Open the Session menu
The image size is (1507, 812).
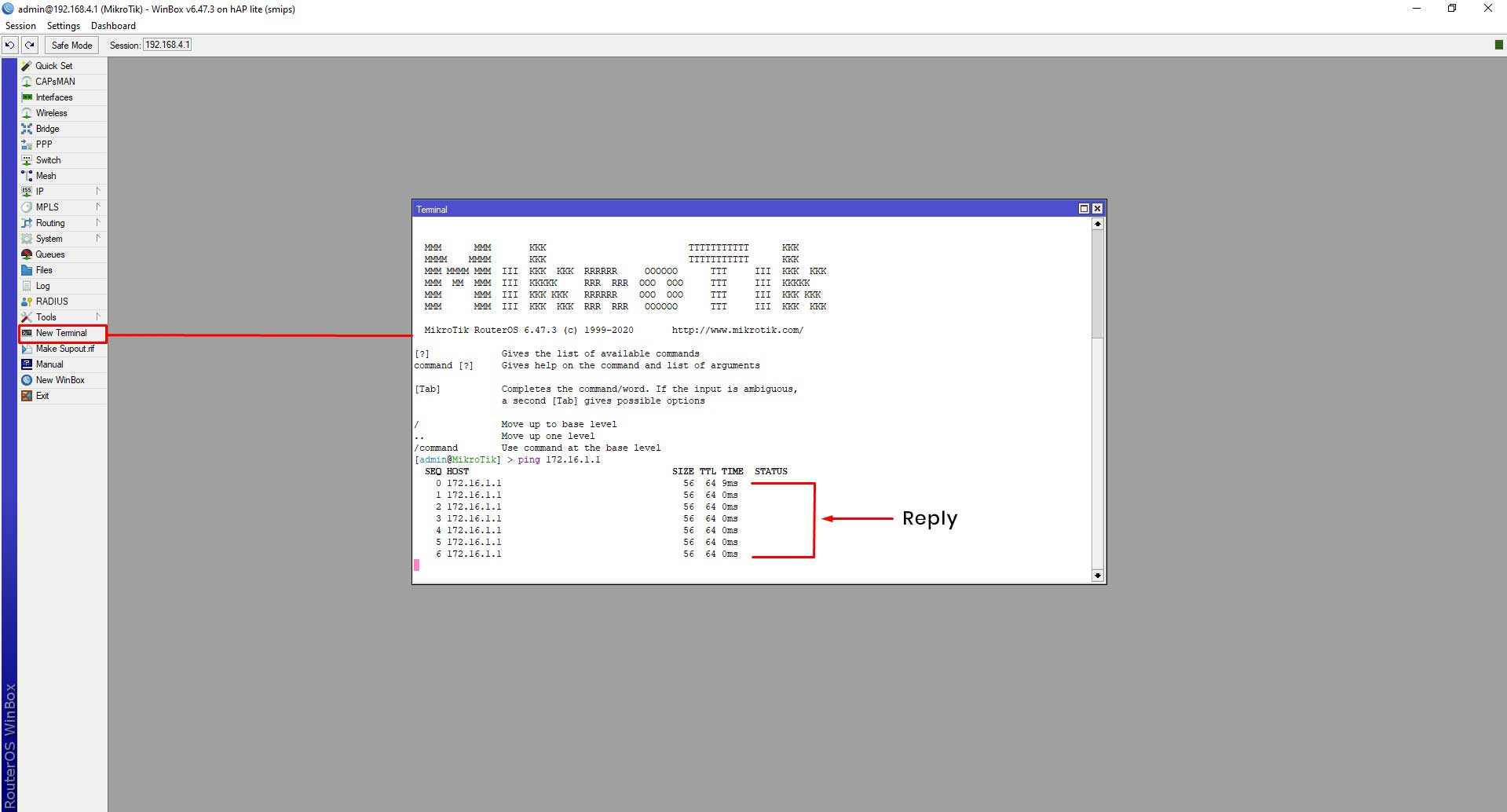(x=20, y=26)
